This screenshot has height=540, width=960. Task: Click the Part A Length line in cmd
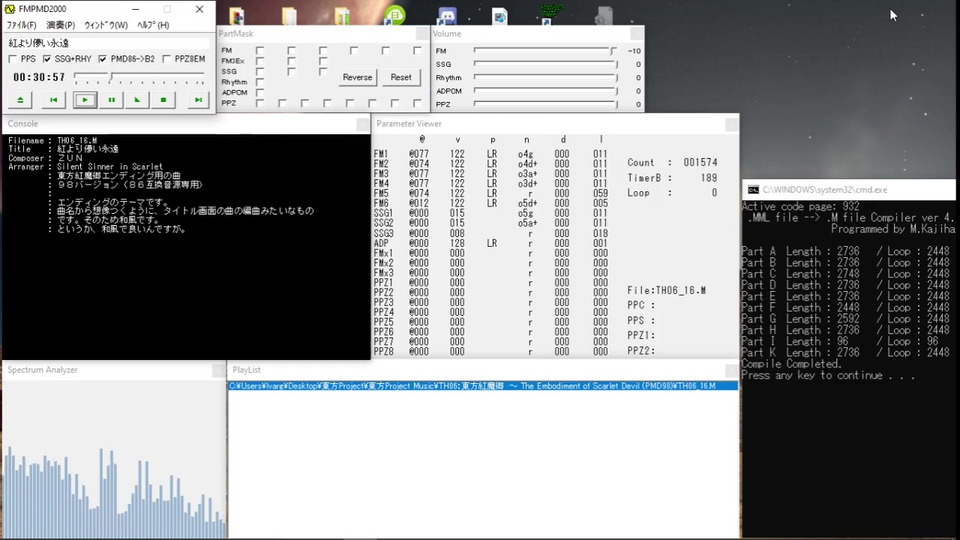pos(846,251)
